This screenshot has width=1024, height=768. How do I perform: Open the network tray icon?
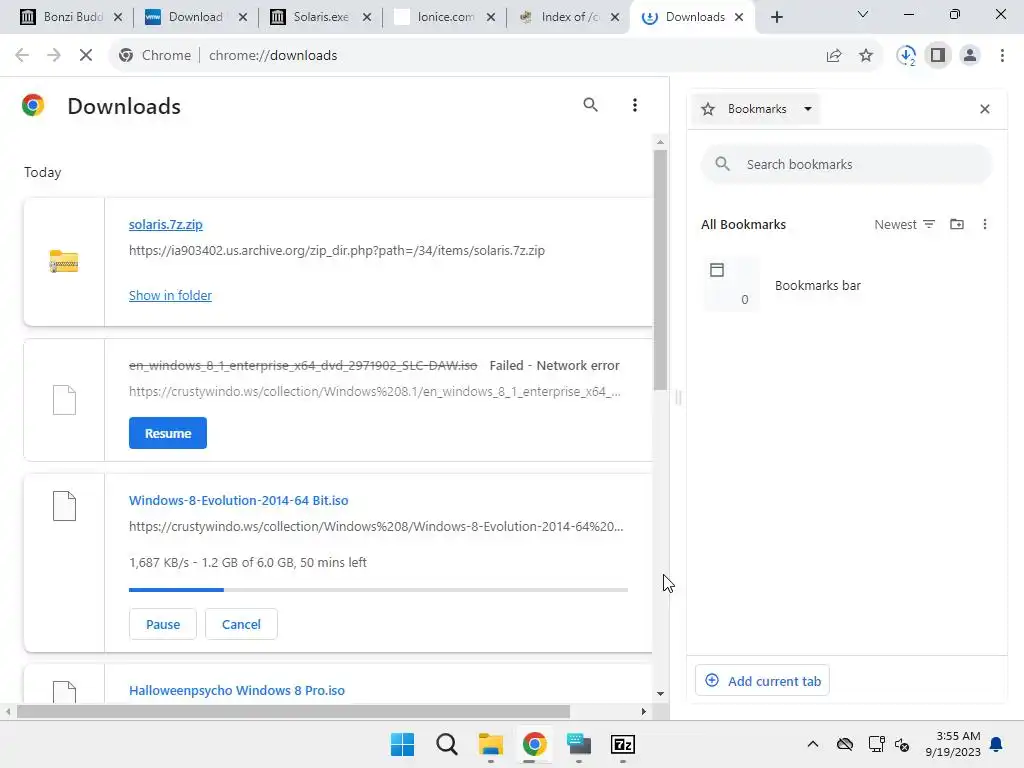876,744
